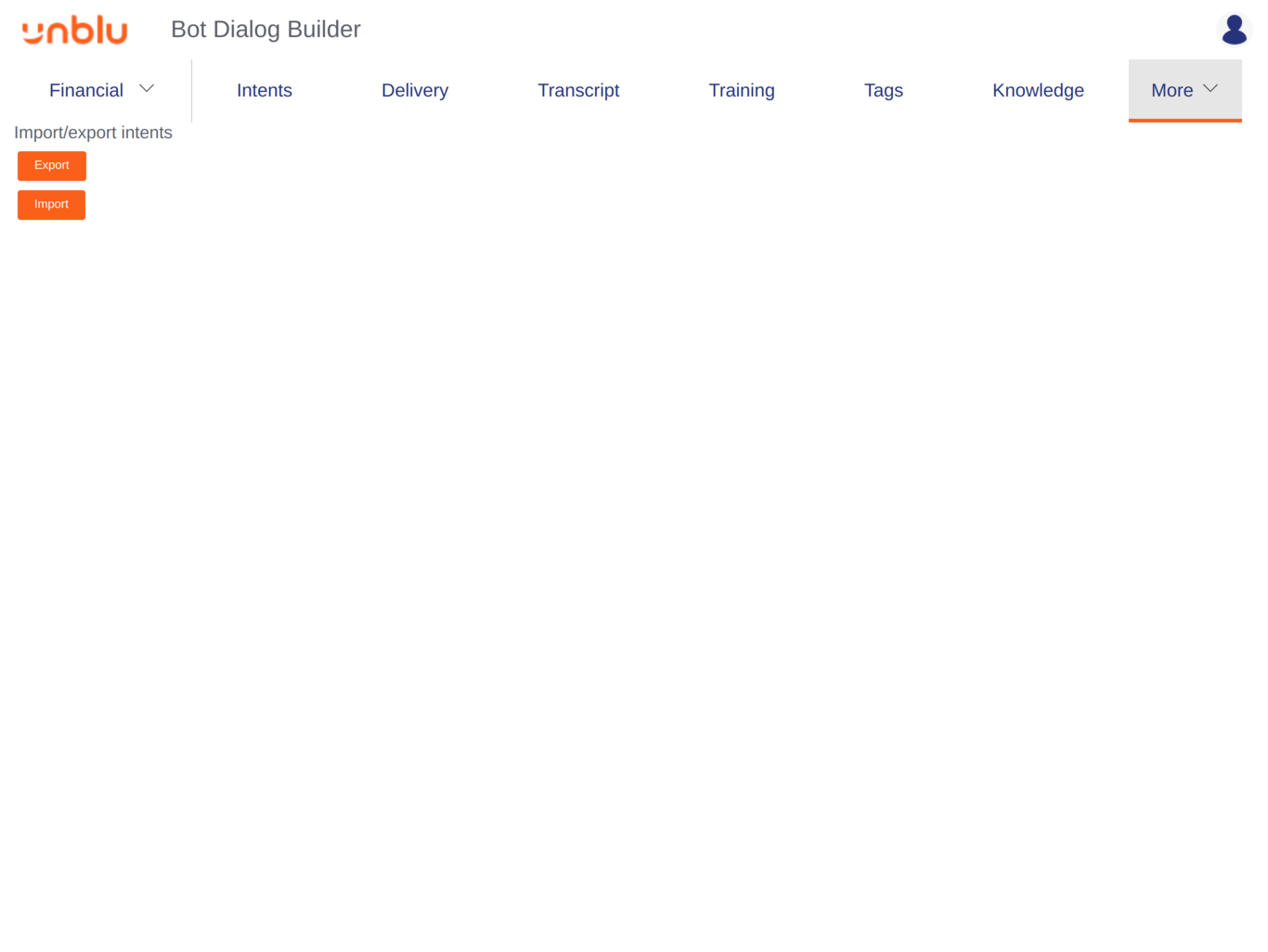Go to the Training tab

pos(741,90)
